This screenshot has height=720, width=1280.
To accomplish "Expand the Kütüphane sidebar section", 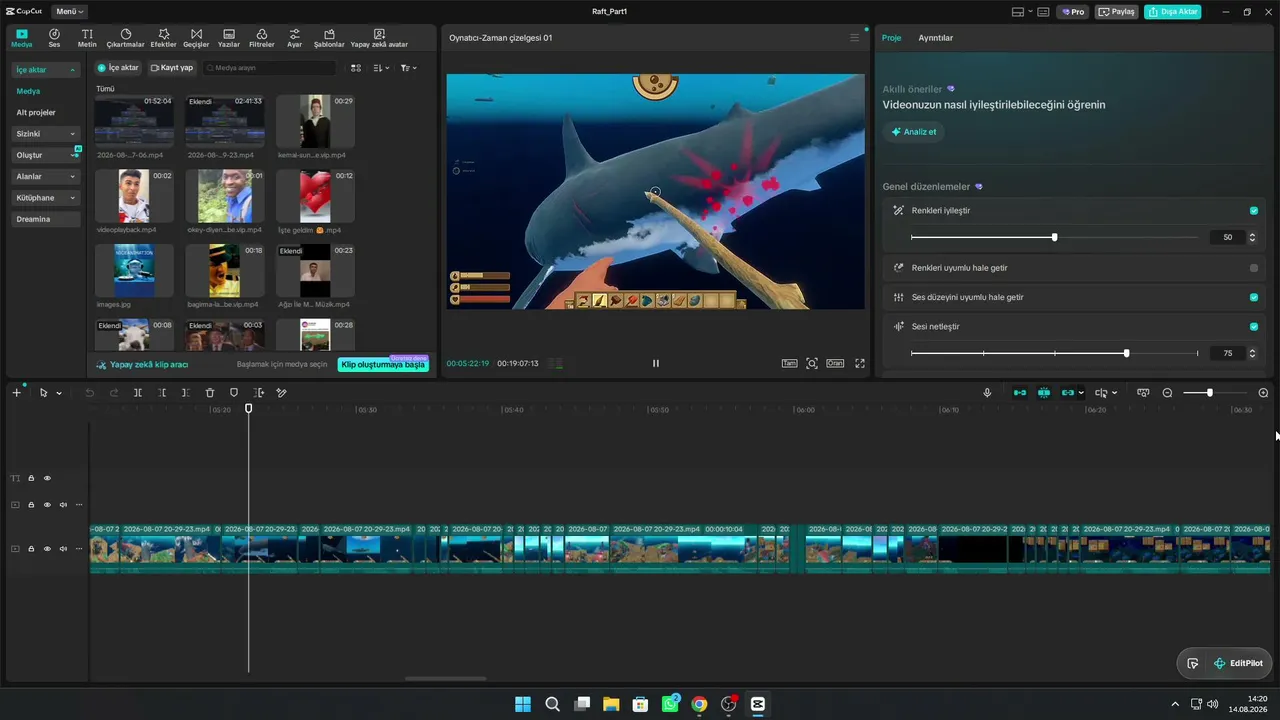I will [x=72, y=198].
